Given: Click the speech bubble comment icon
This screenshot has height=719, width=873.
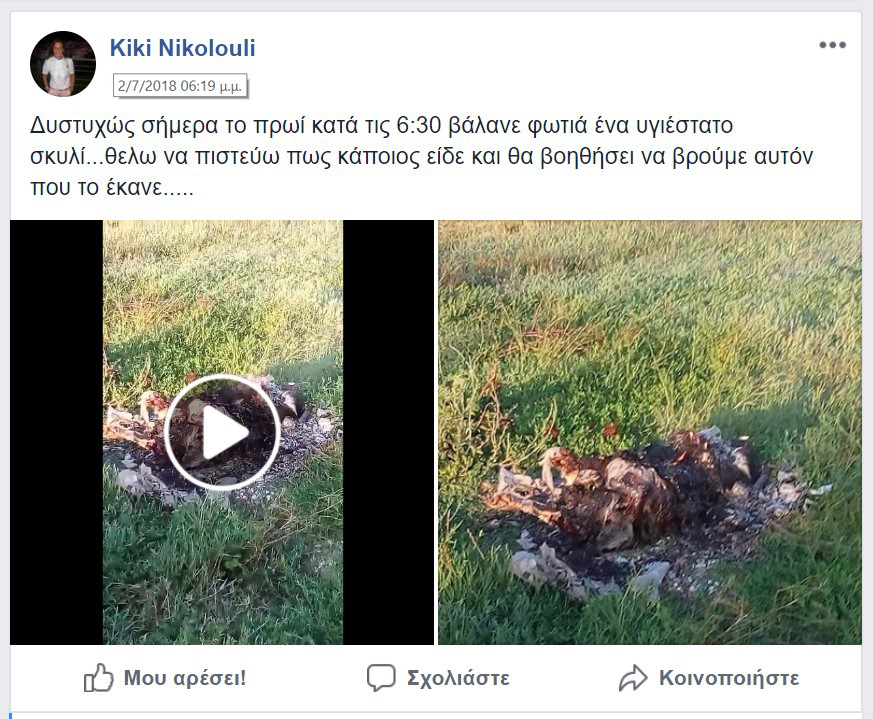Looking at the screenshot, I should click(x=381, y=678).
